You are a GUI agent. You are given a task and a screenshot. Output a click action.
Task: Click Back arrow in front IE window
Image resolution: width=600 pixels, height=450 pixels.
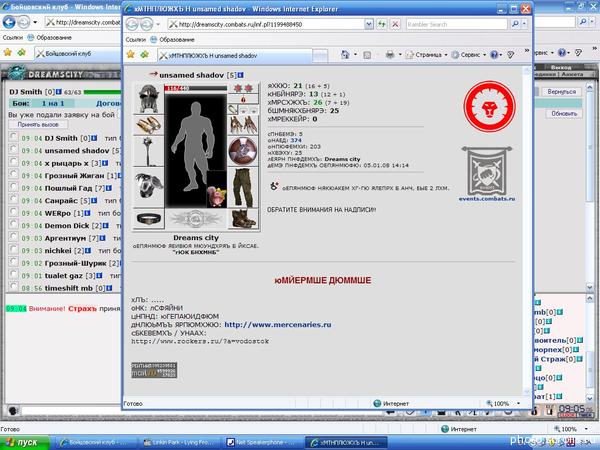132,24
